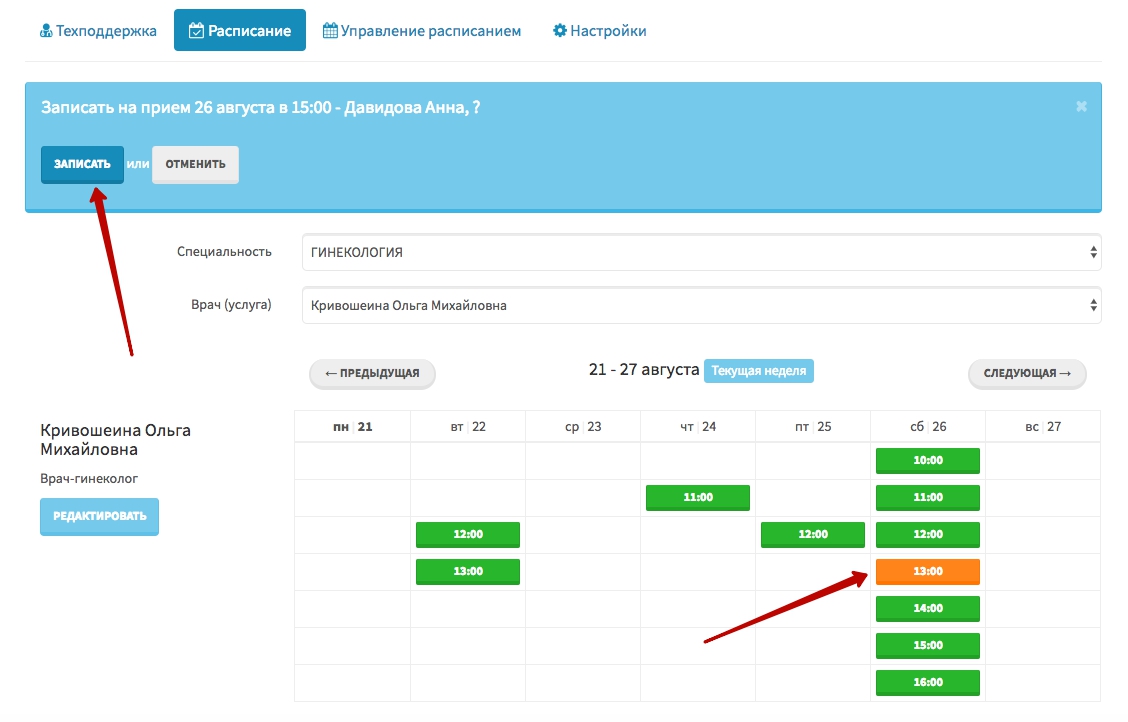Select the 16:00 slot on Saturday 26
1128x722 pixels.
coord(927,682)
